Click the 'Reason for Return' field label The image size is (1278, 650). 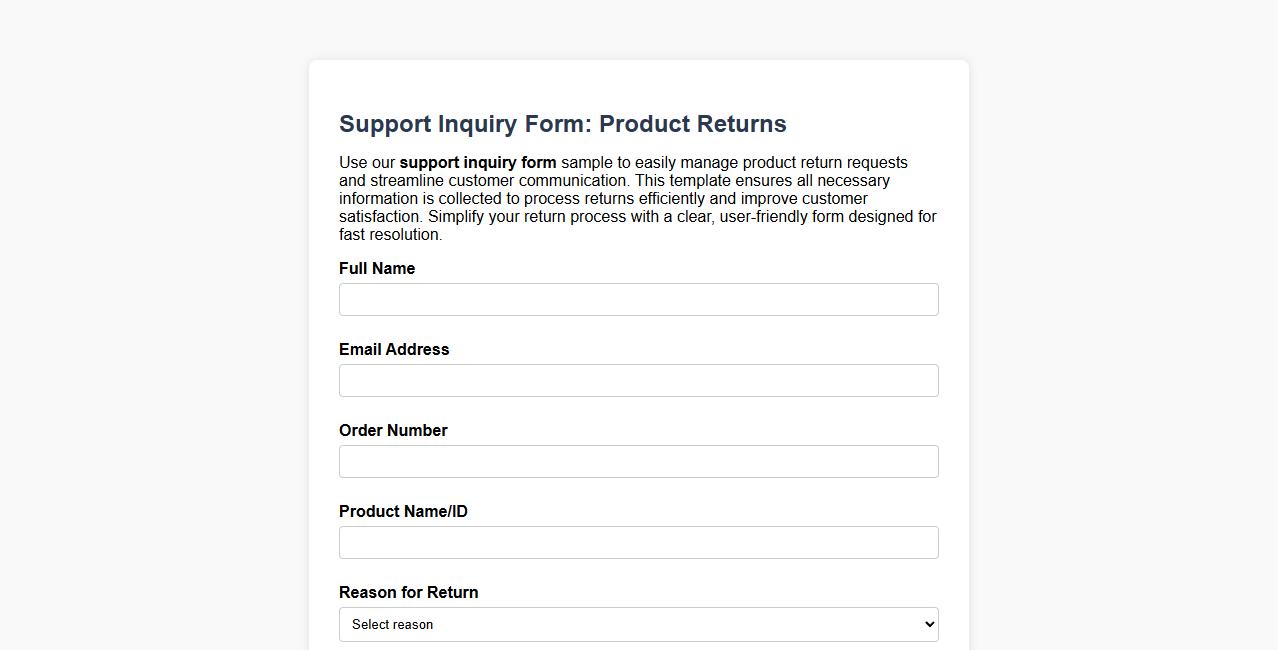(x=408, y=592)
